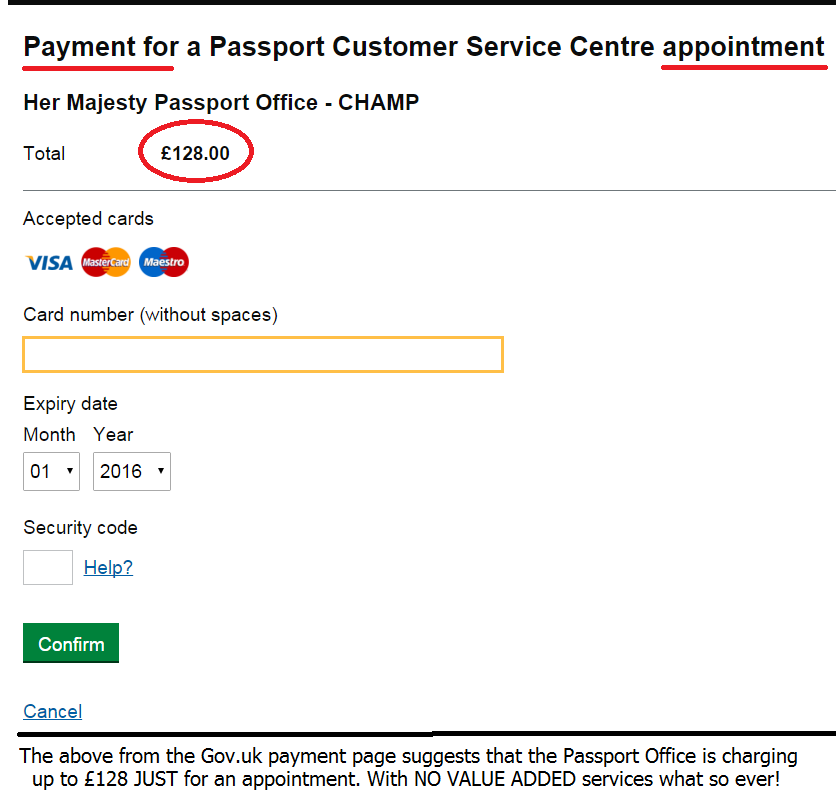The width and height of the screenshot is (836, 798).
Task: Click the Cancel link
Action: pyautogui.click(x=52, y=711)
